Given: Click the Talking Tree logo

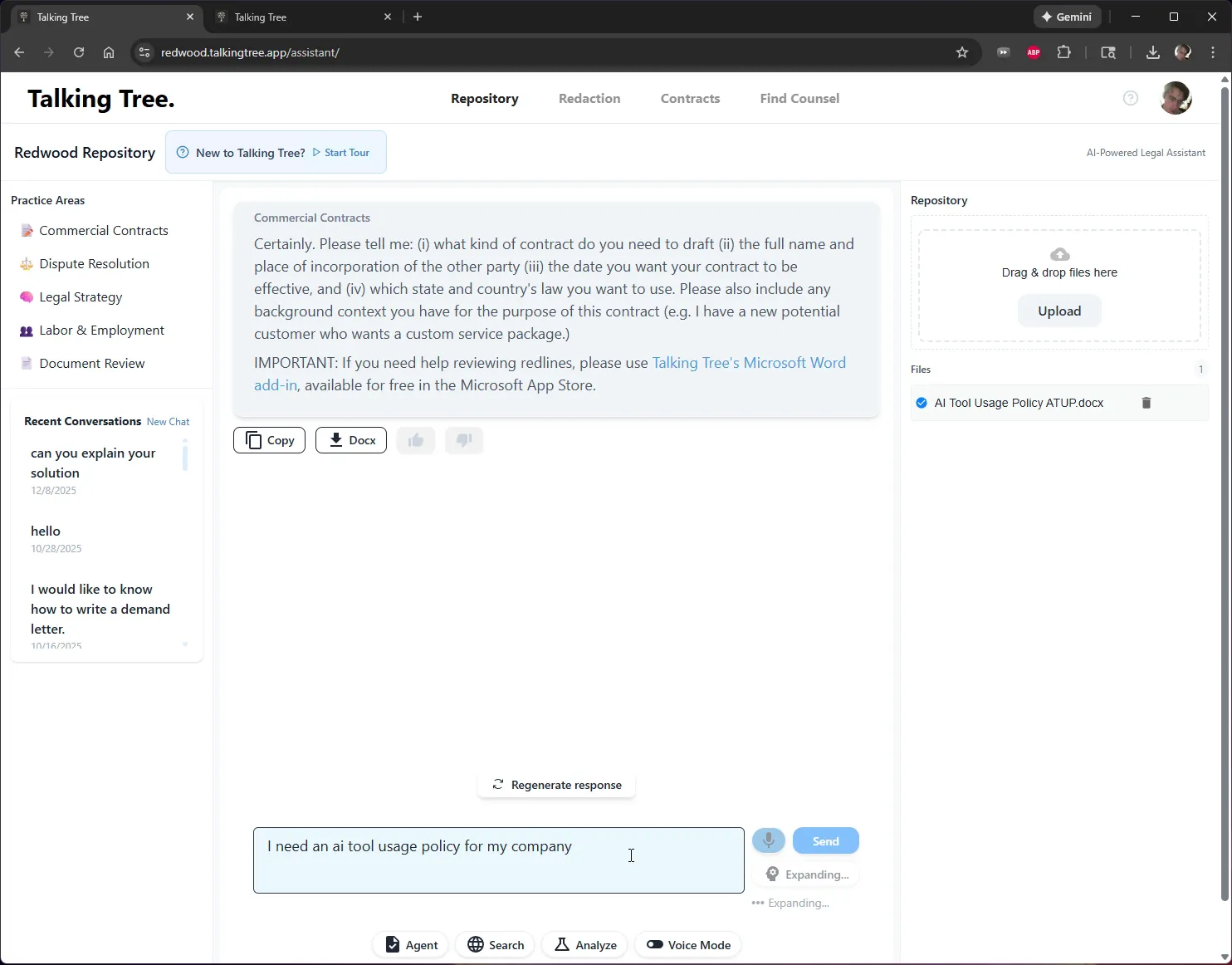Looking at the screenshot, I should coord(101,99).
